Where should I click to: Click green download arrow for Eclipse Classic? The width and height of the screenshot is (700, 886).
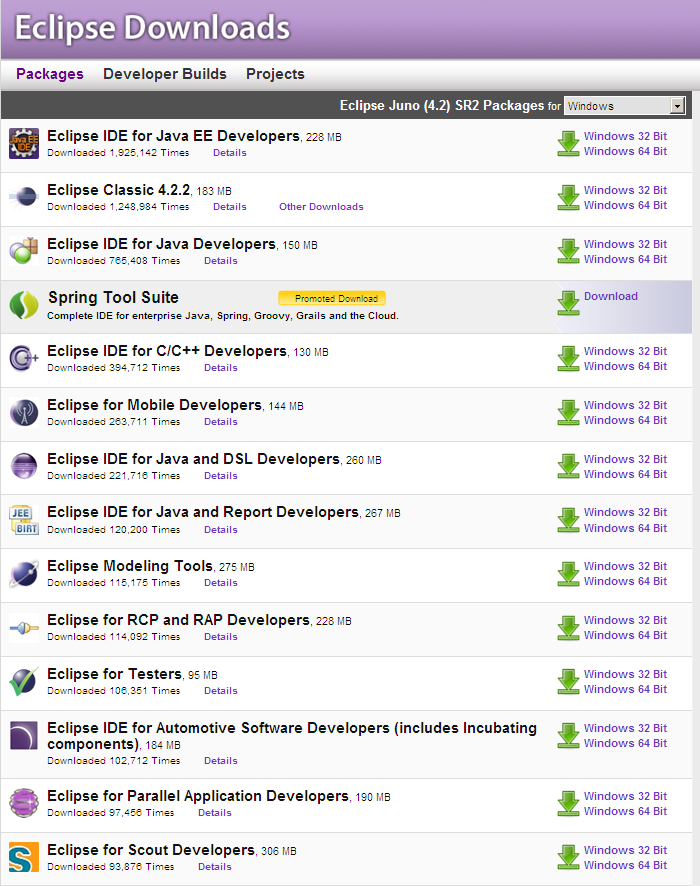click(568, 198)
